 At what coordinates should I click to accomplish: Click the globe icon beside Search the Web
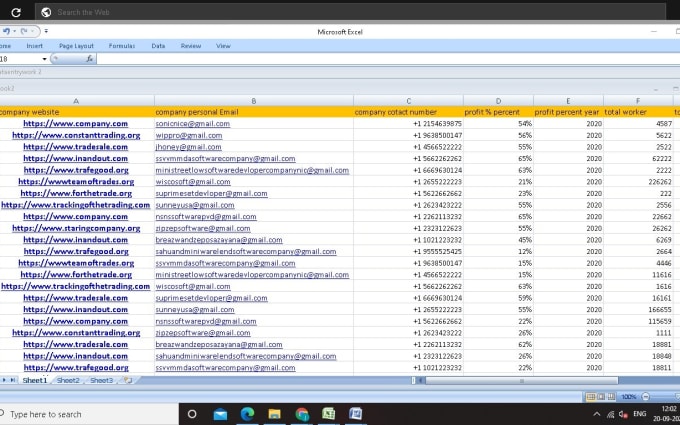[46, 13]
